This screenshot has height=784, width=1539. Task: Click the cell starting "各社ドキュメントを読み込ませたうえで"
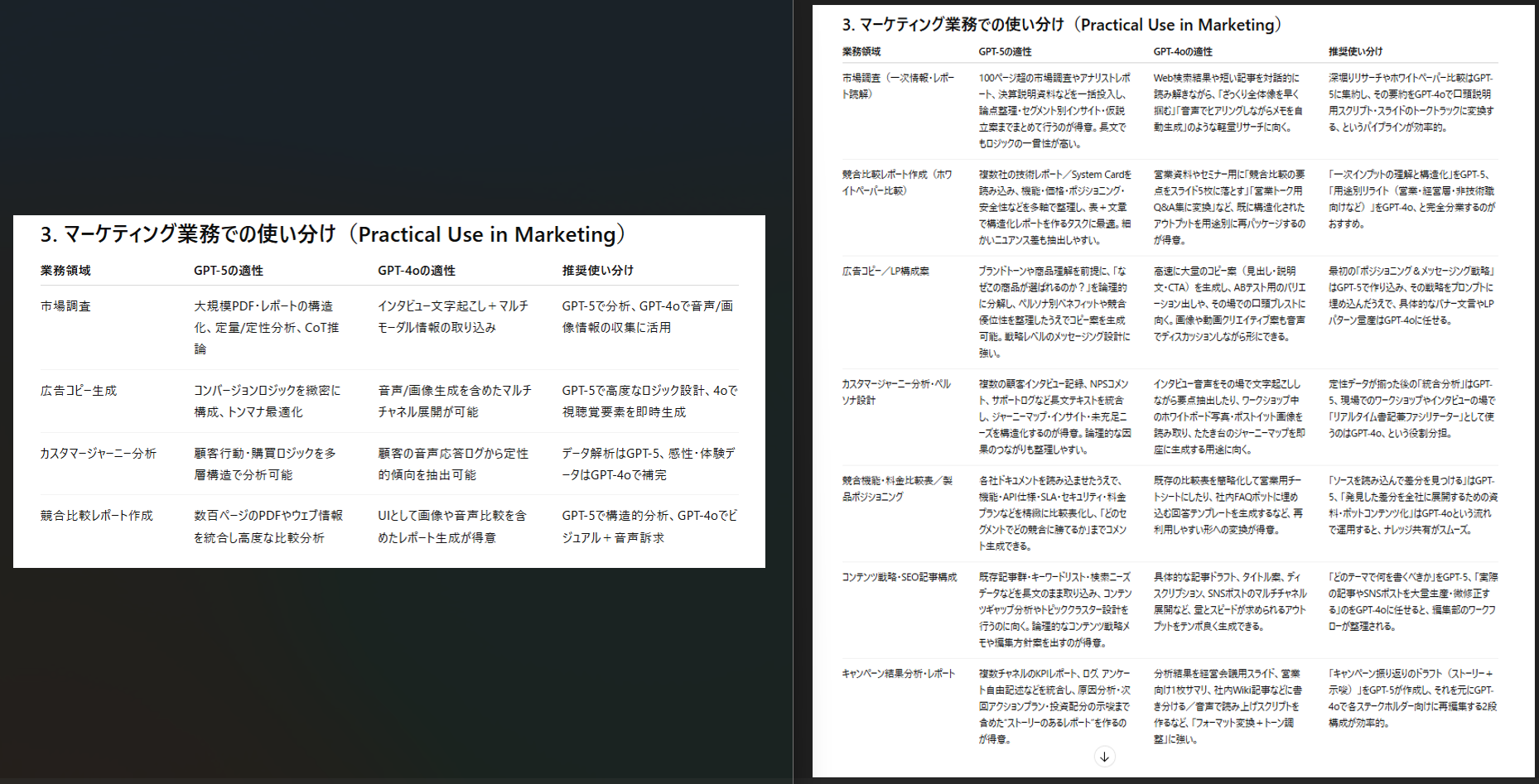1053,513
